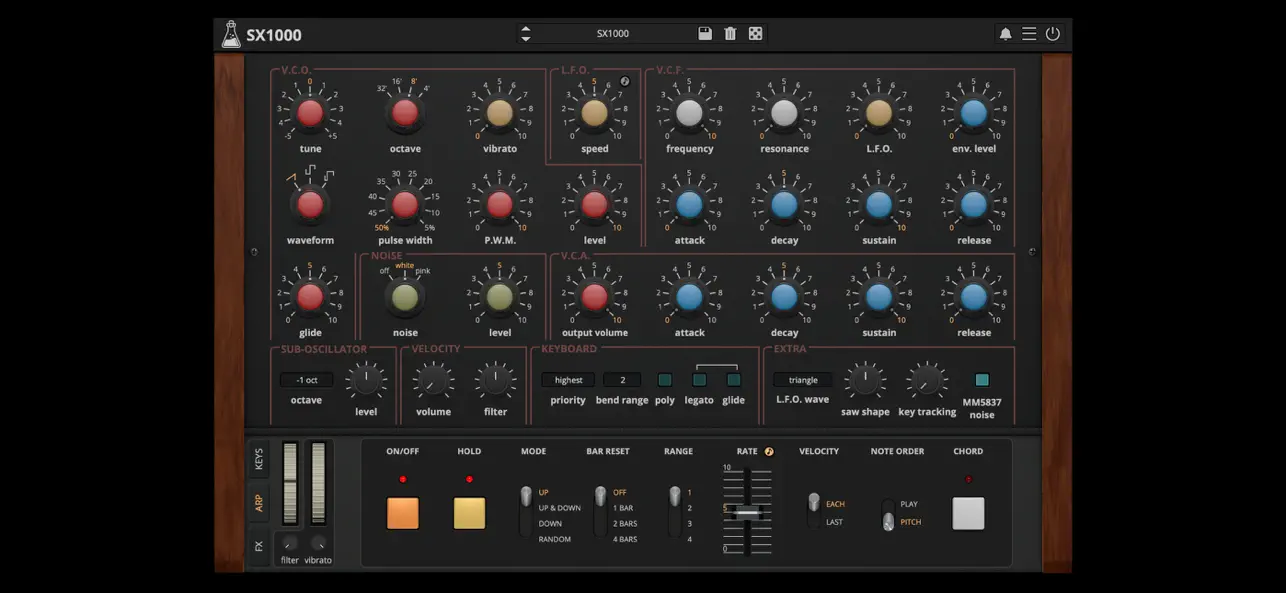
Task: Open the keyboard priority selector showing highest
Action: coord(567,379)
